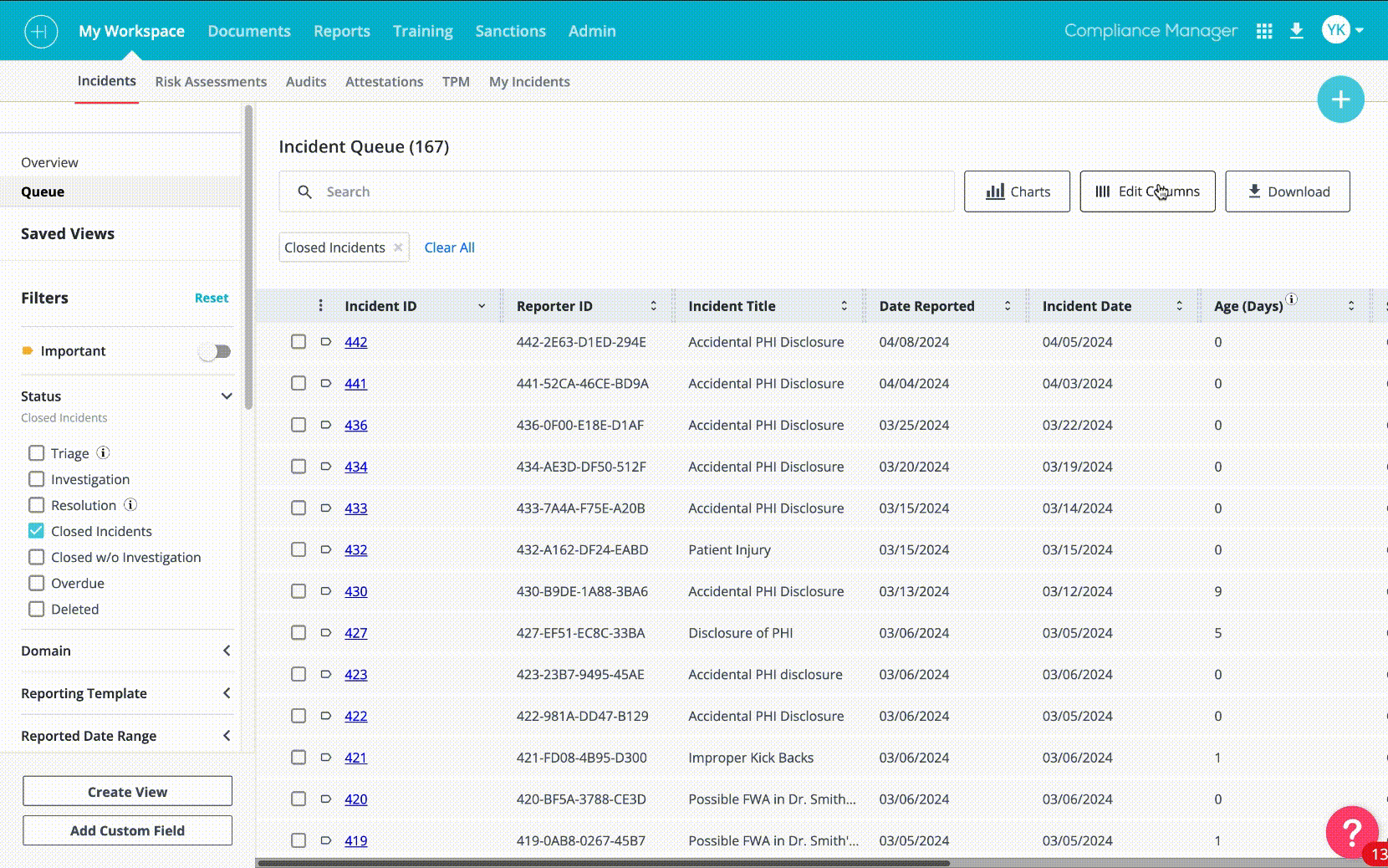Click the circular plus logo in header
1388x868 pixels.
(x=40, y=32)
